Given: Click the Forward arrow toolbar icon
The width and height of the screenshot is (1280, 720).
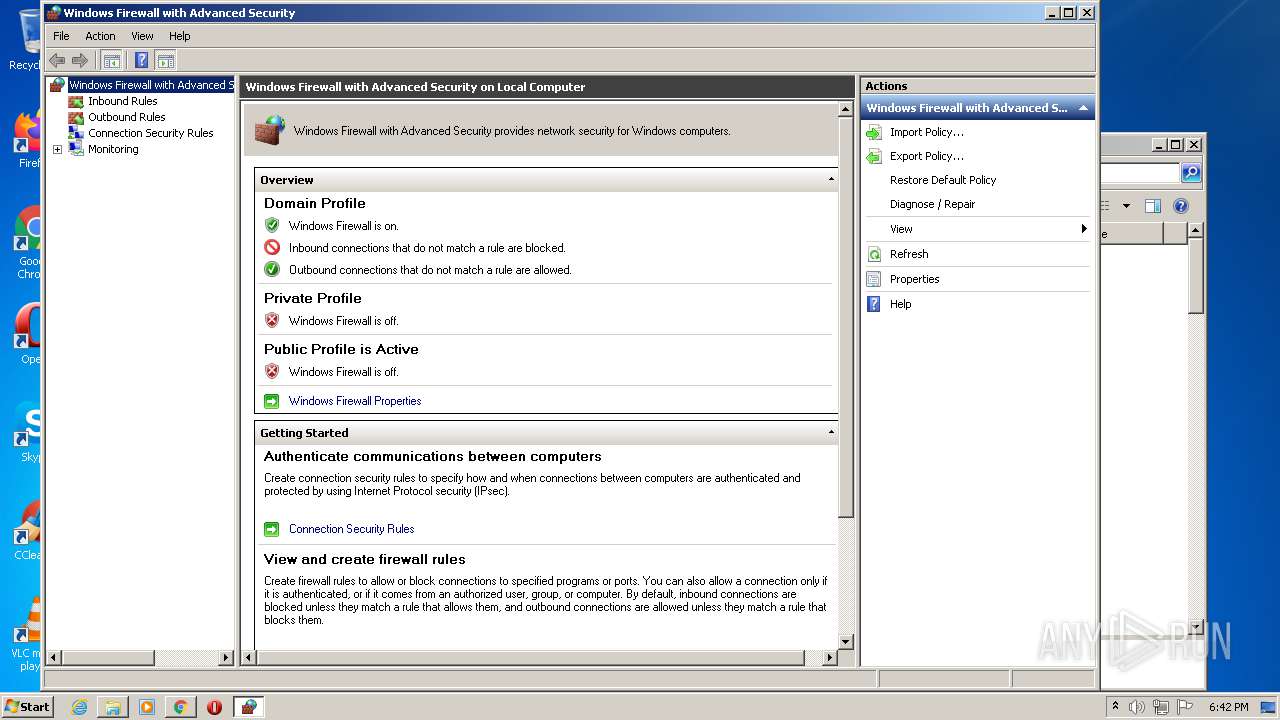Looking at the screenshot, I should (80, 60).
